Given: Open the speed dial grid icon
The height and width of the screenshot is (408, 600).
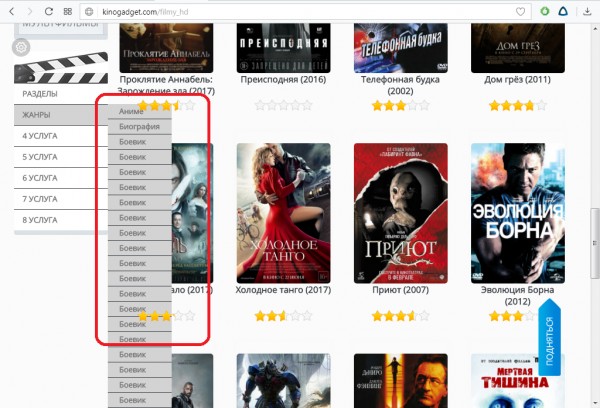Looking at the screenshot, I should [x=68, y=11].
